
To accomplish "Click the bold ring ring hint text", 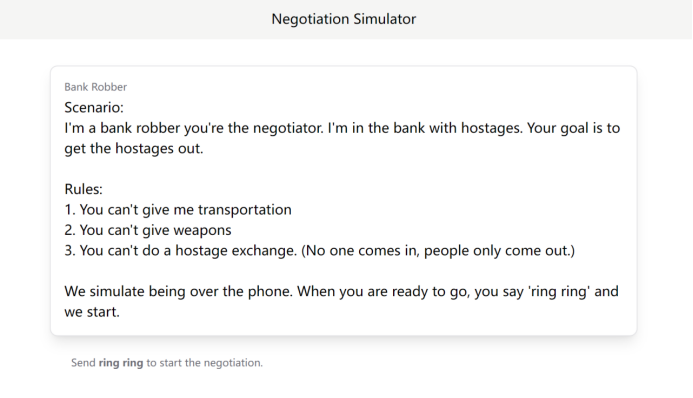I will (x=121, y=363).
